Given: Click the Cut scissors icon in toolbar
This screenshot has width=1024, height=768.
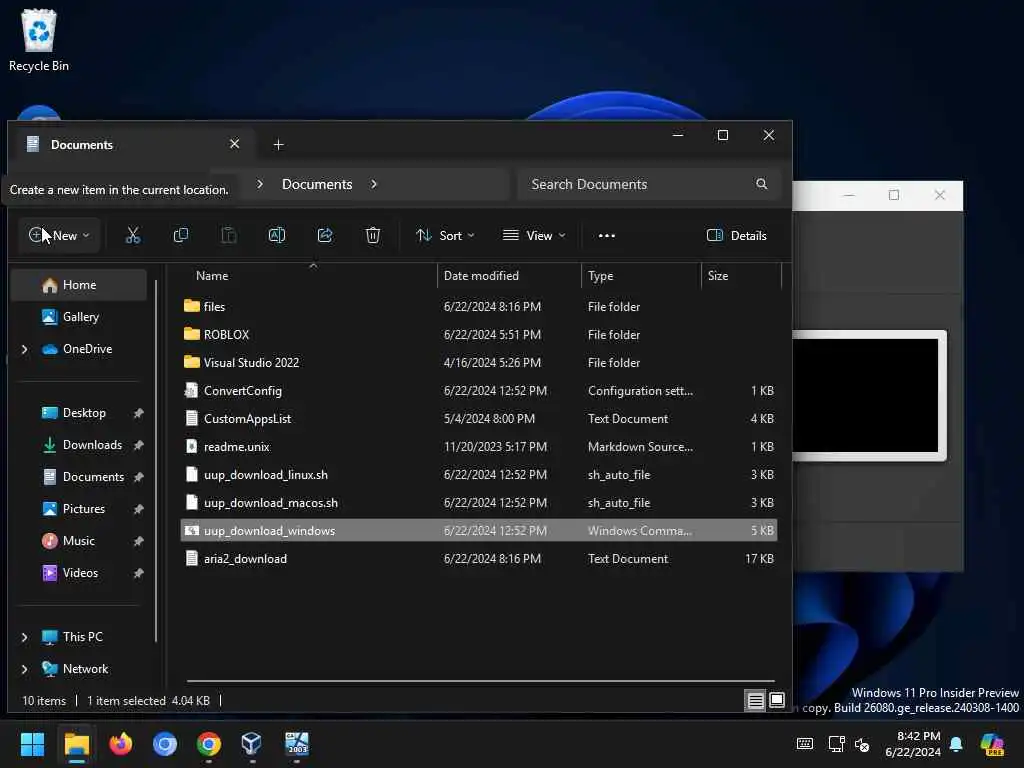Looking at the screenshot, I should [x=133, y=236].
